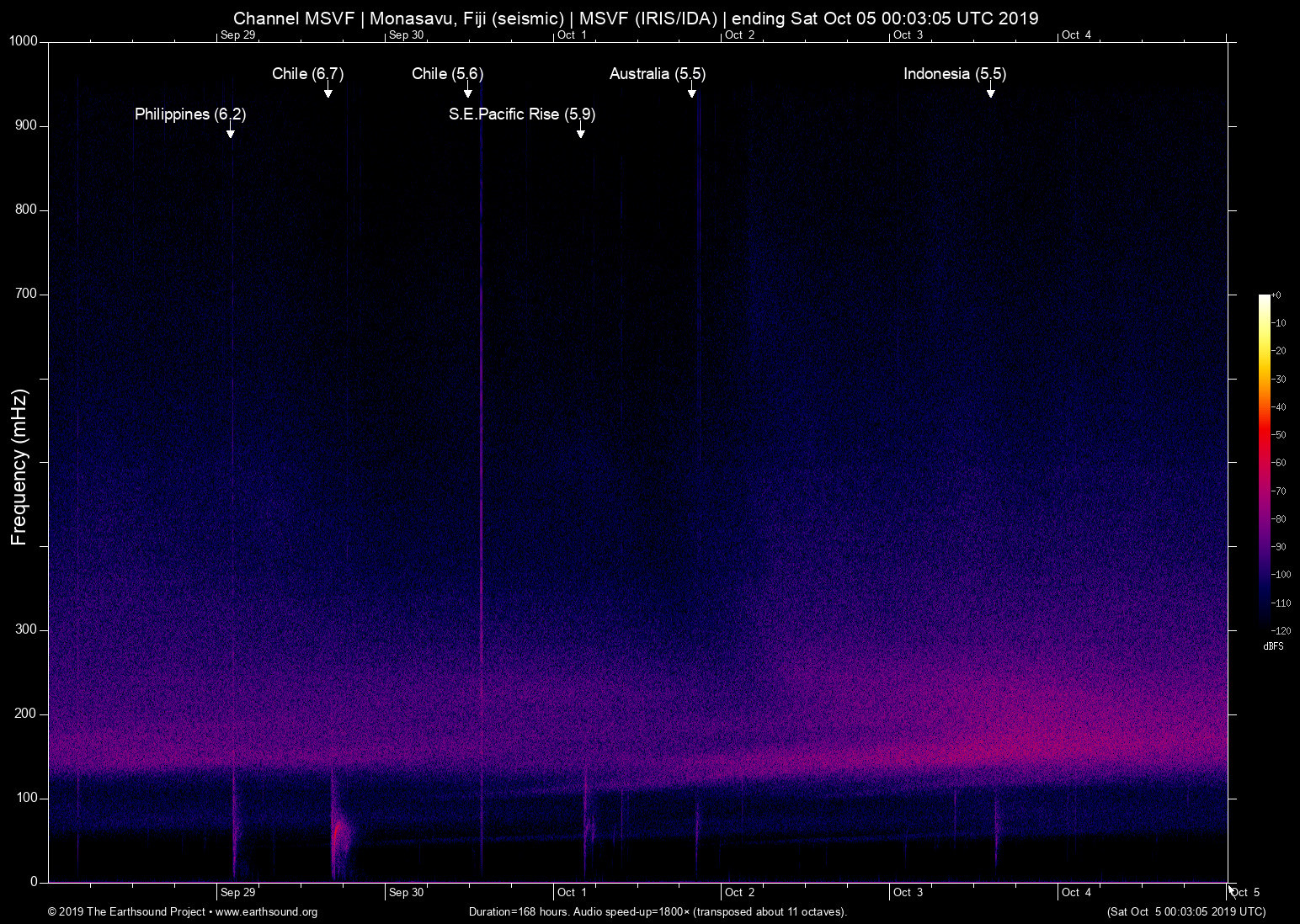Screen dimensions: 1300x924
Task: Click the -120 value on the color scale
Action: pyautogui.click(x=1281, y=630)
